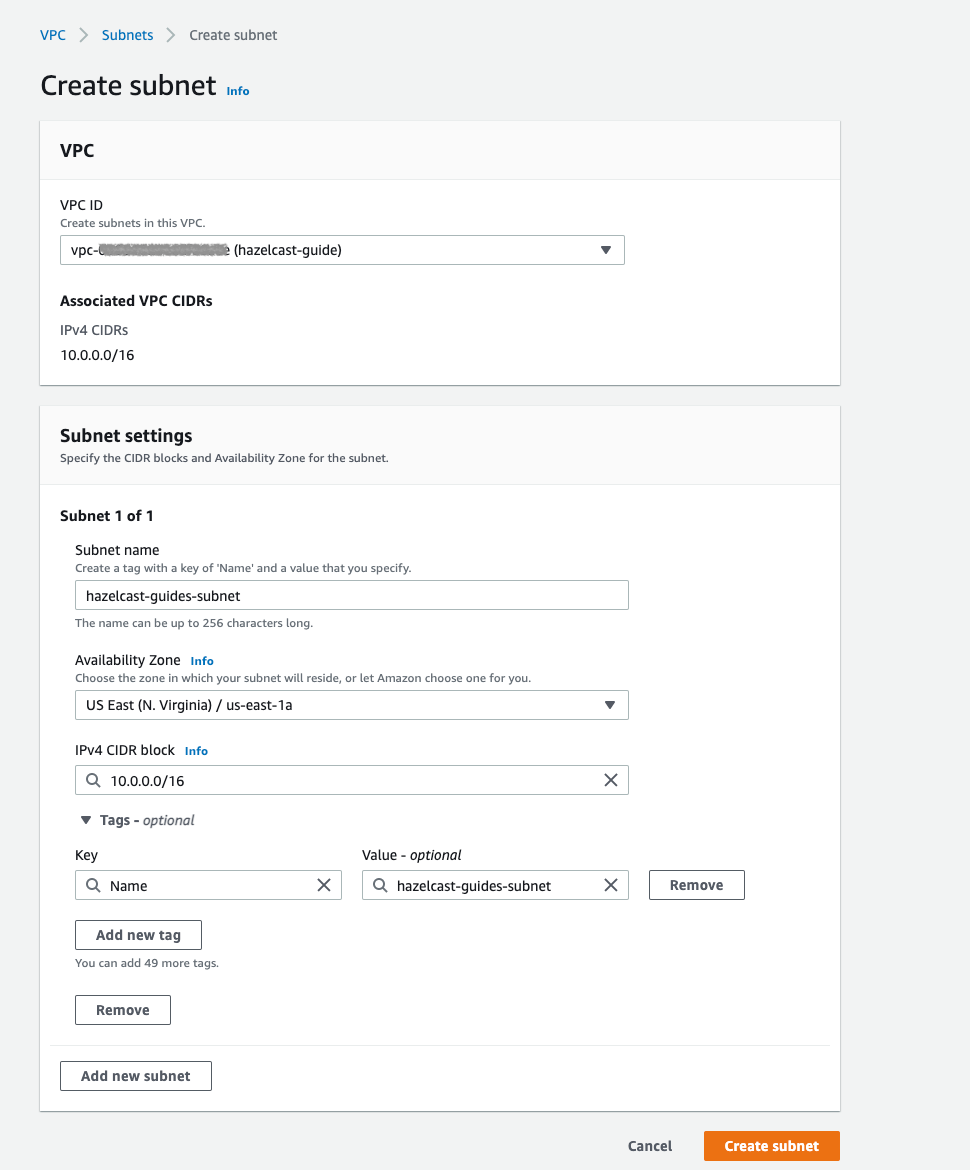Navigate to Subnets breadcrumb
This screenshot has width=970, height=1170.
tap(128, 35)
